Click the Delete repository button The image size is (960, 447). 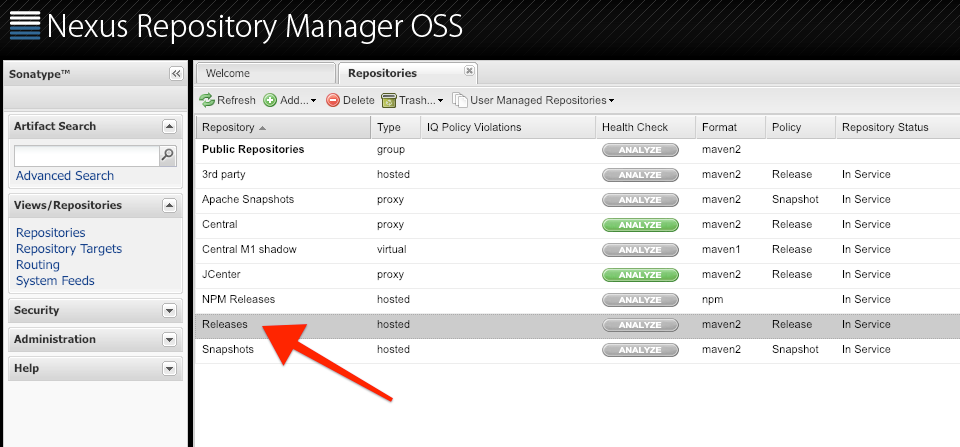click(350, 100)
